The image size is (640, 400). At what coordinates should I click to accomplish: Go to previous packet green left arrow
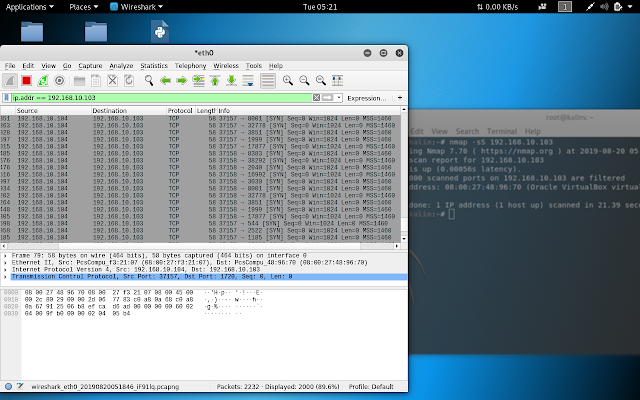click(x=165, y=80)
